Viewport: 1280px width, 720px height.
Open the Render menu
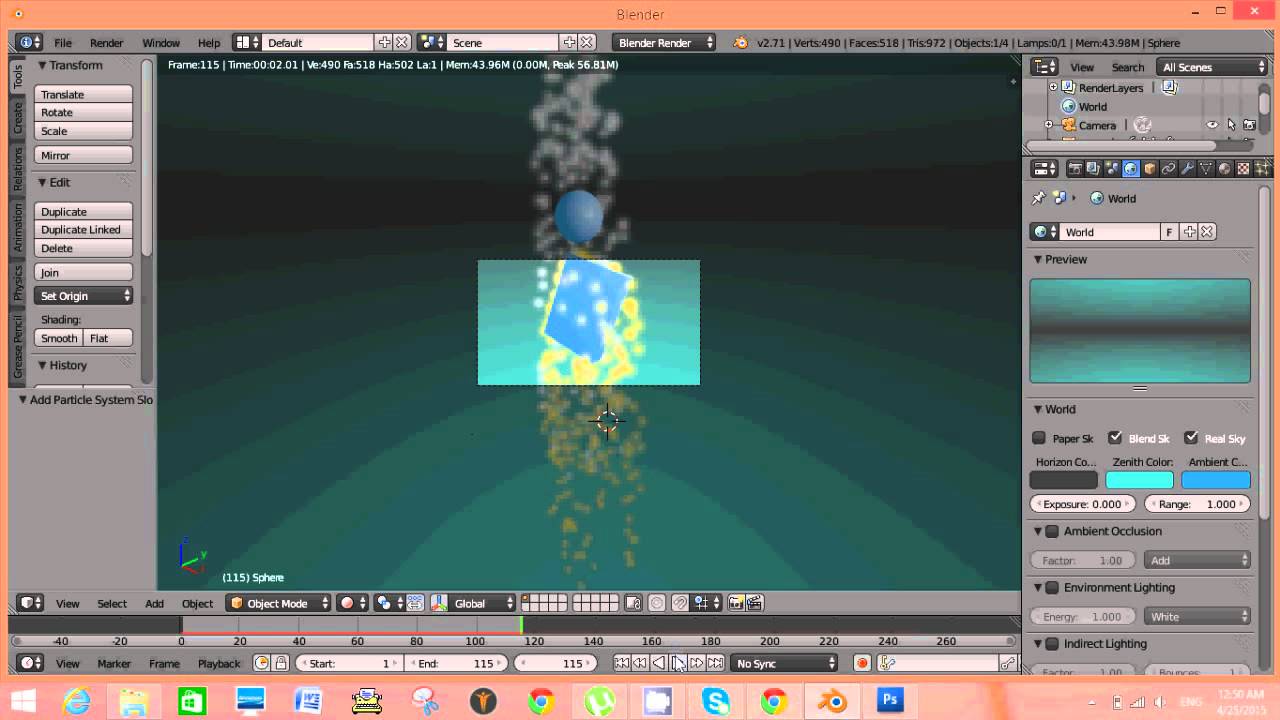(106, 42)
